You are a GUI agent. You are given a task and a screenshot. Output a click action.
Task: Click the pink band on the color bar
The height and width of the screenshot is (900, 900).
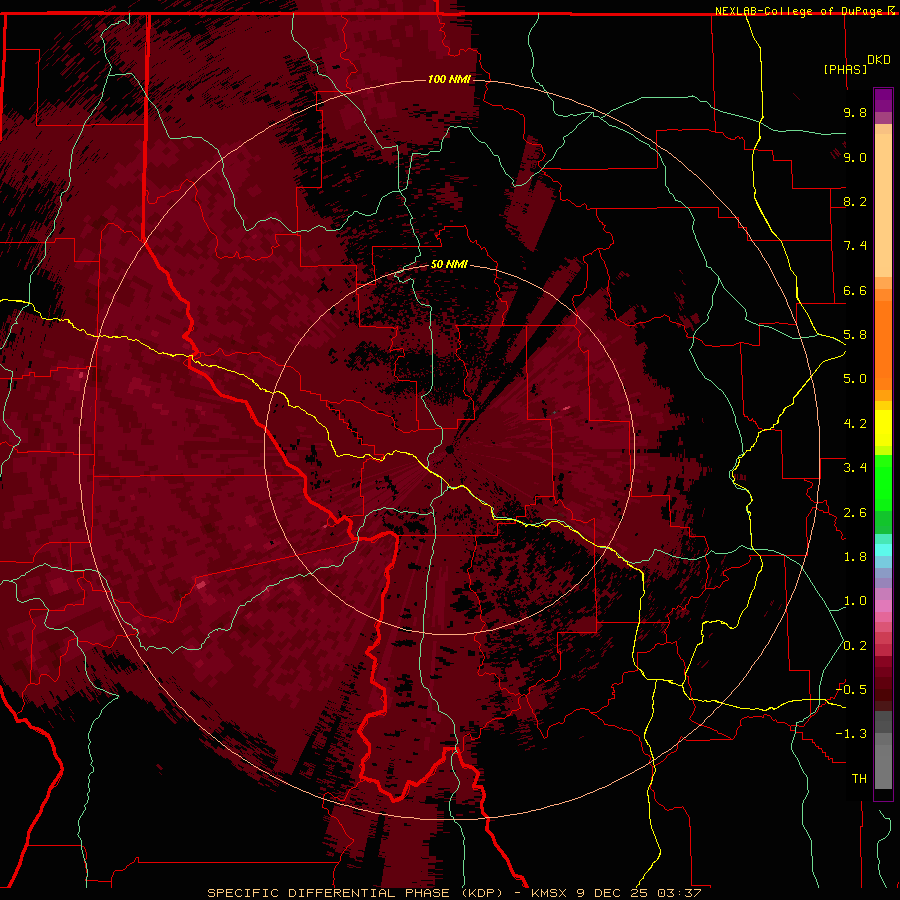click(883, 606)
